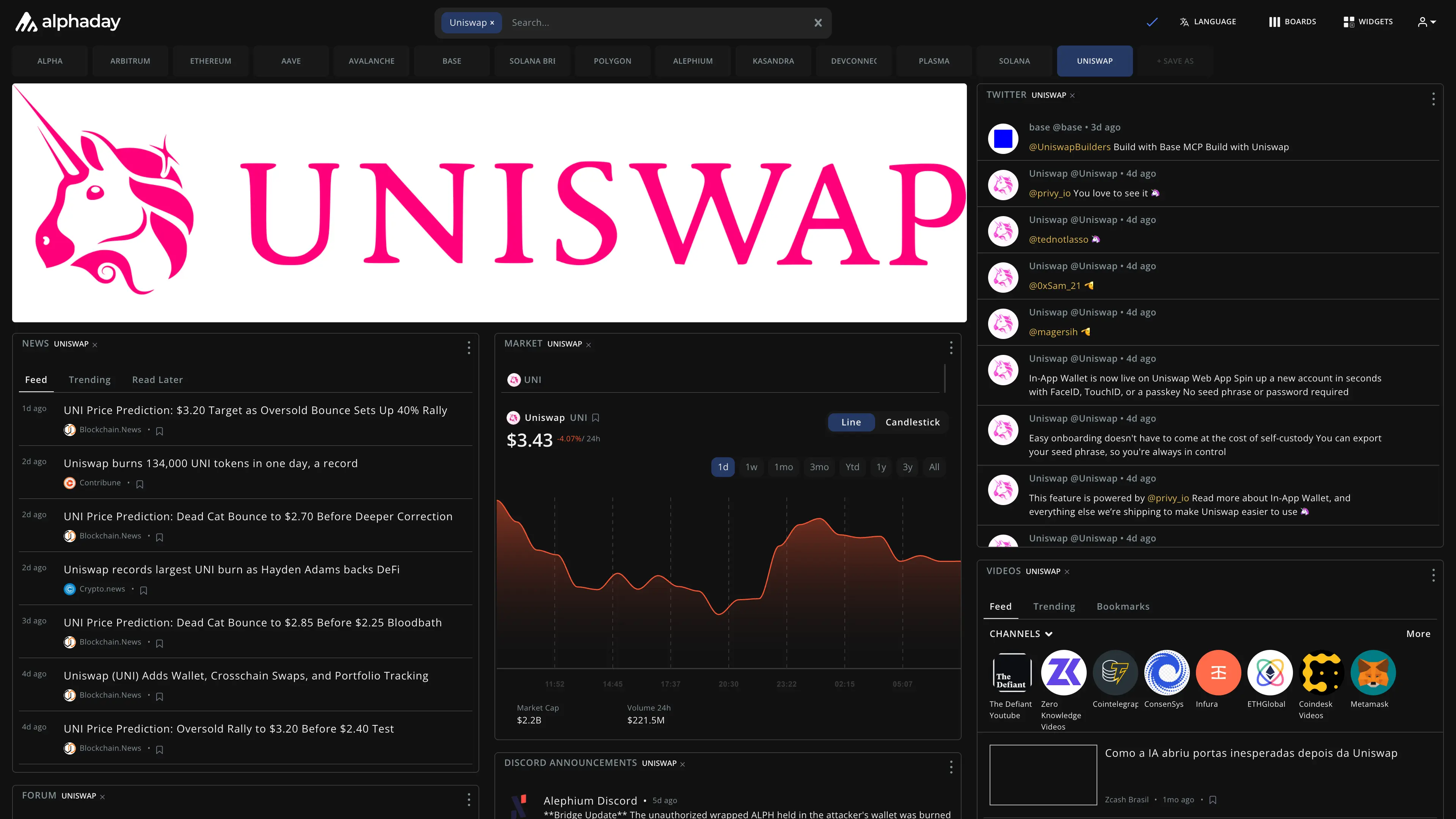Viewport: 1456px width, 819px height.
Task: Remove Uniswap tag from Twitter widget
Action: [1072, 96]
